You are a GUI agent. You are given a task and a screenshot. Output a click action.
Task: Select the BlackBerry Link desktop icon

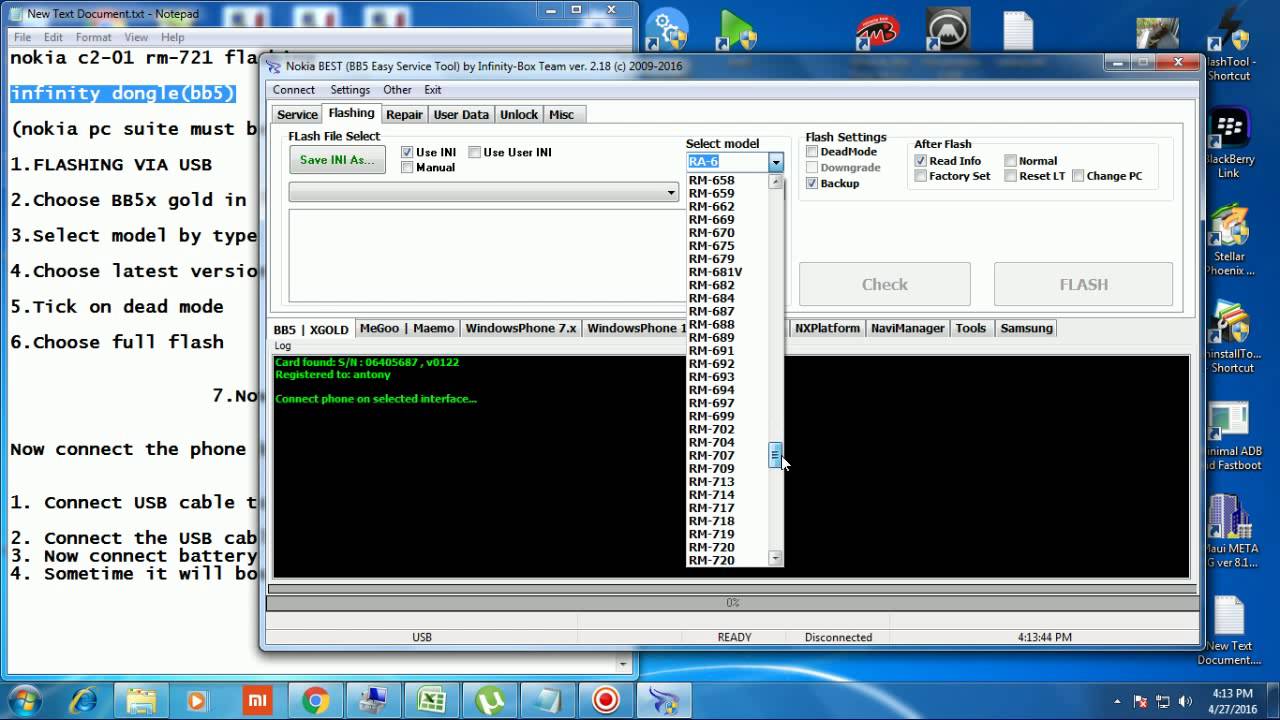click(x=1229, y=144)
